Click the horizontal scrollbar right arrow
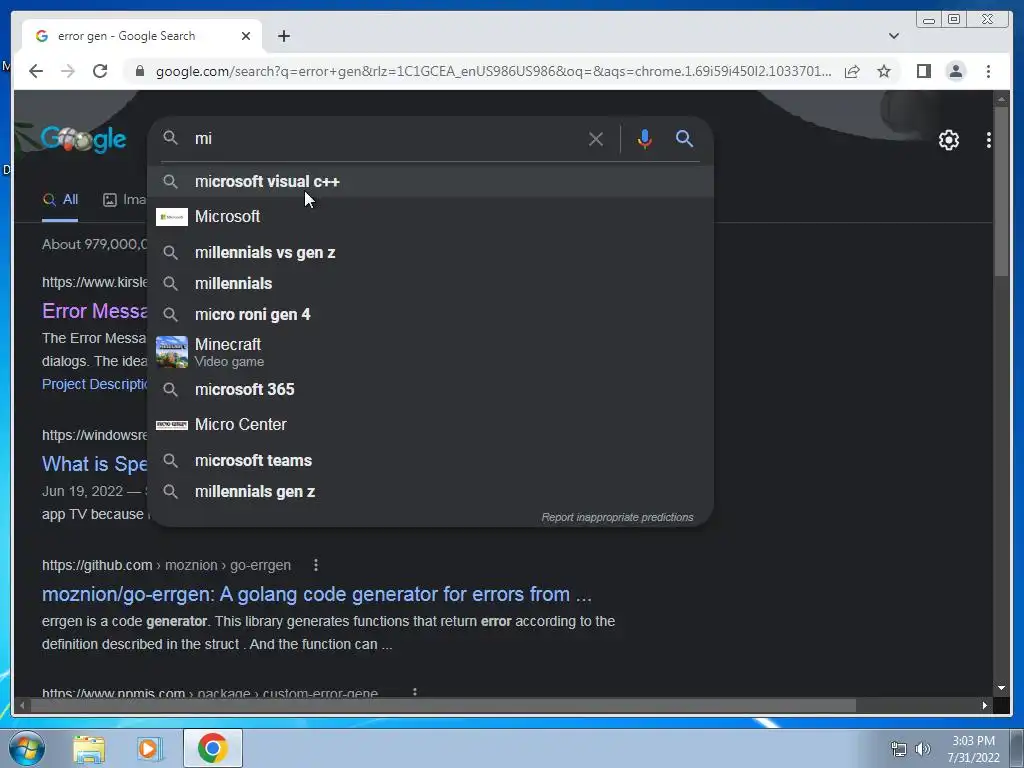 (x=985, y=705)
